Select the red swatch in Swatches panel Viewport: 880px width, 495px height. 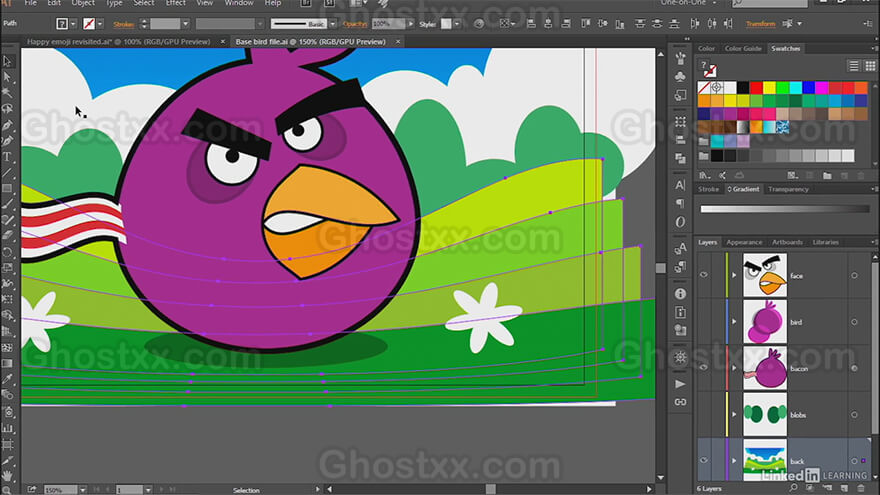tap(756, 87)
